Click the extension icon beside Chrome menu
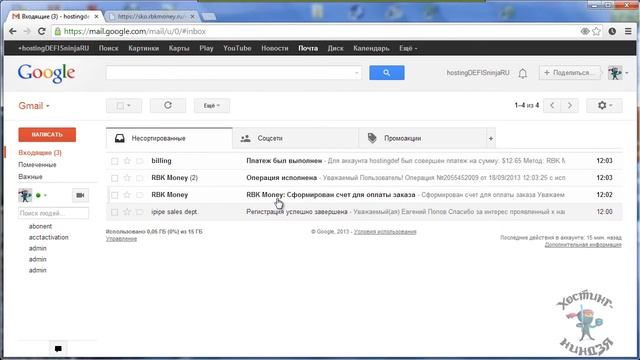640x360 pixels. [612, 31]
